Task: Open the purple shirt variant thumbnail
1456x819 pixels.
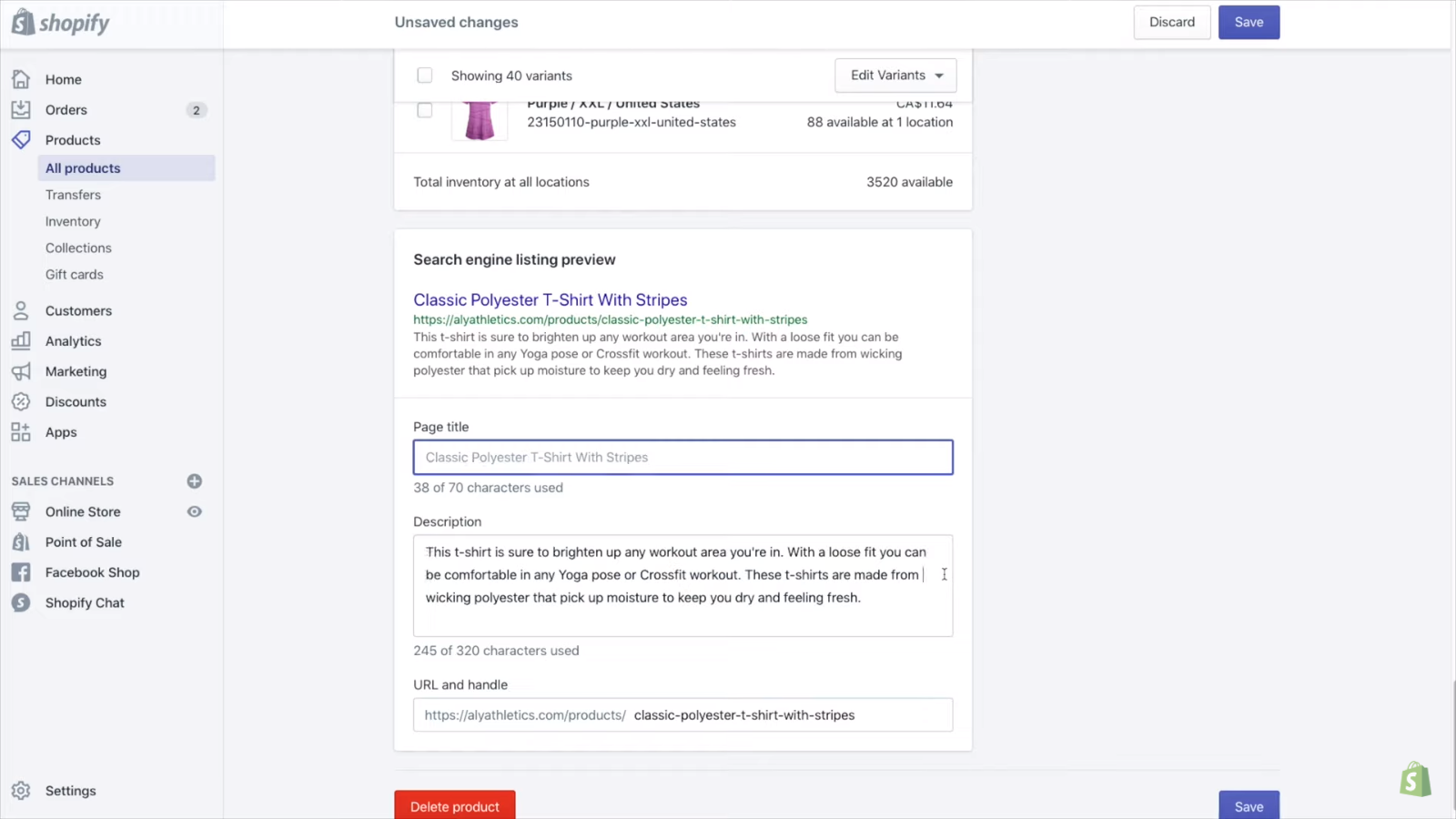Action: (480, 120)
